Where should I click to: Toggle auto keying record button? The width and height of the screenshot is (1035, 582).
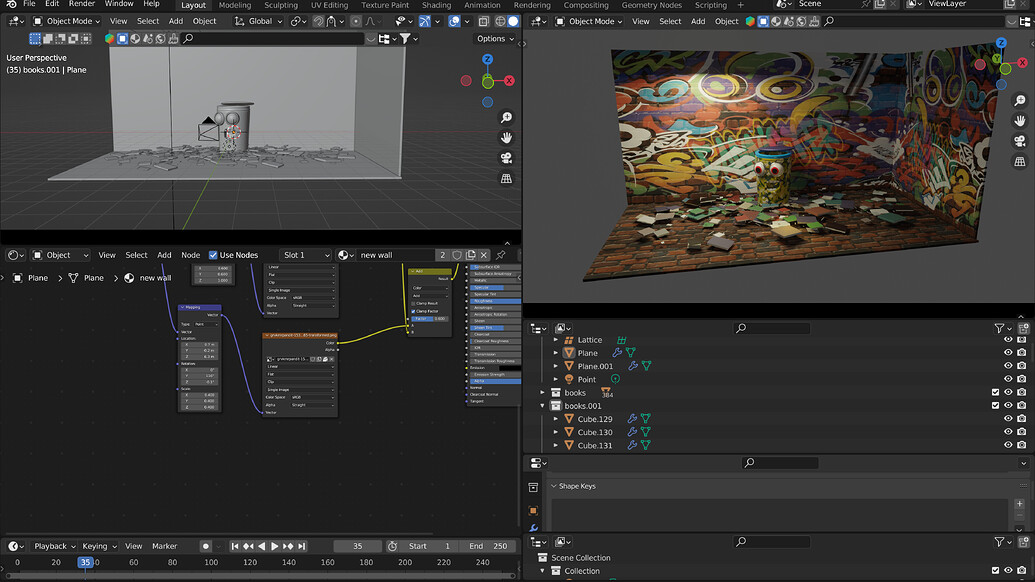tap(206, 546)
